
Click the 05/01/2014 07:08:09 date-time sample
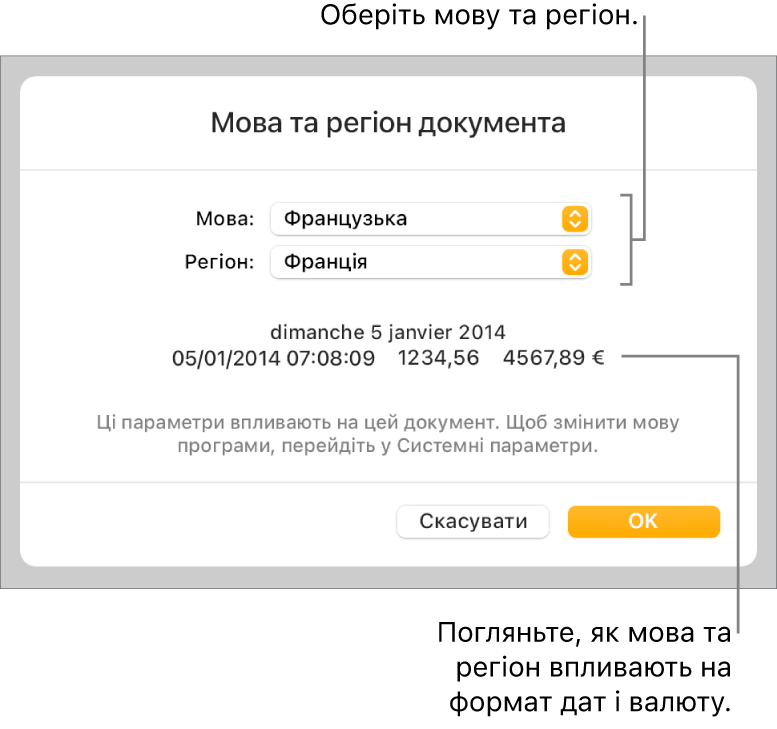click(x=274, y=358)
